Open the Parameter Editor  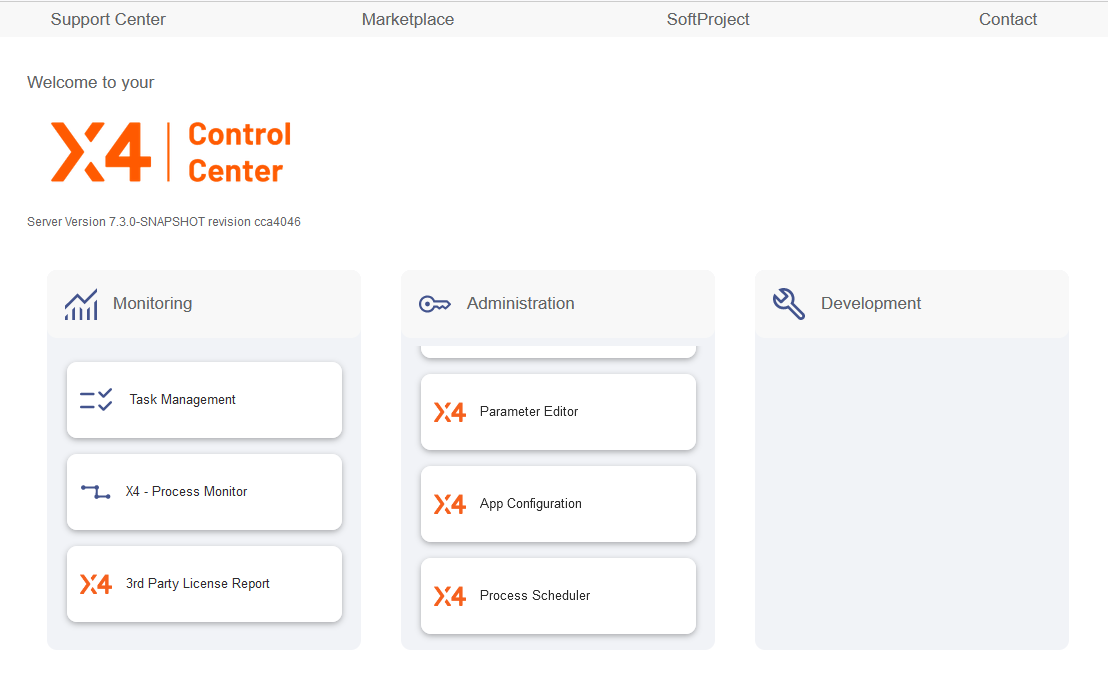point(558,411)
